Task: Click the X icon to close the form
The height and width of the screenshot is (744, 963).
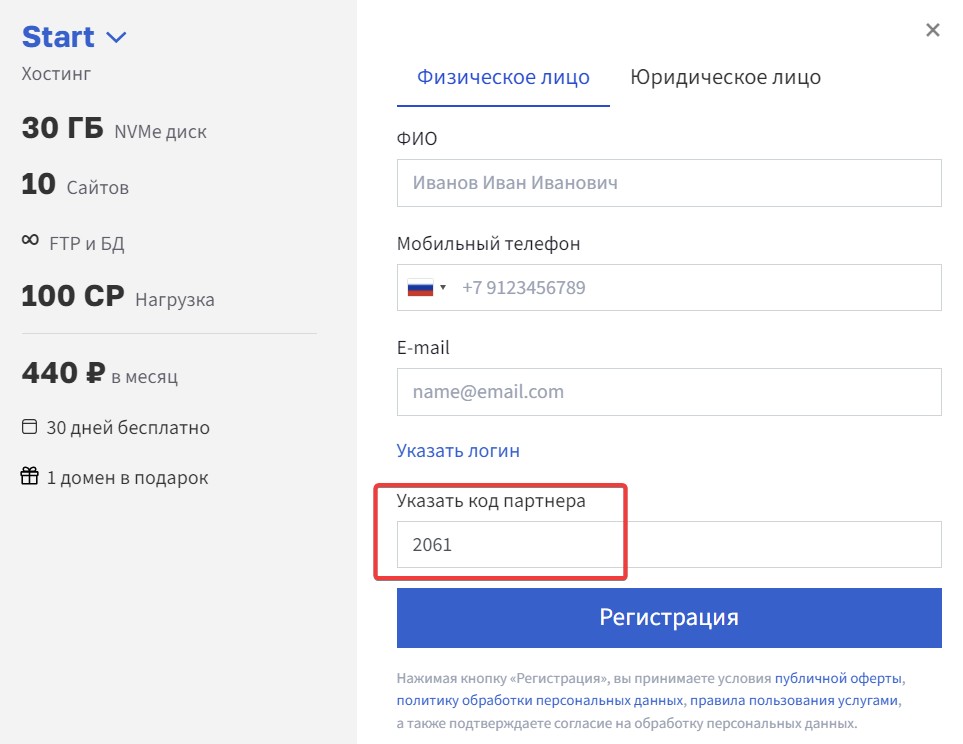Action: tap(932, 30)
